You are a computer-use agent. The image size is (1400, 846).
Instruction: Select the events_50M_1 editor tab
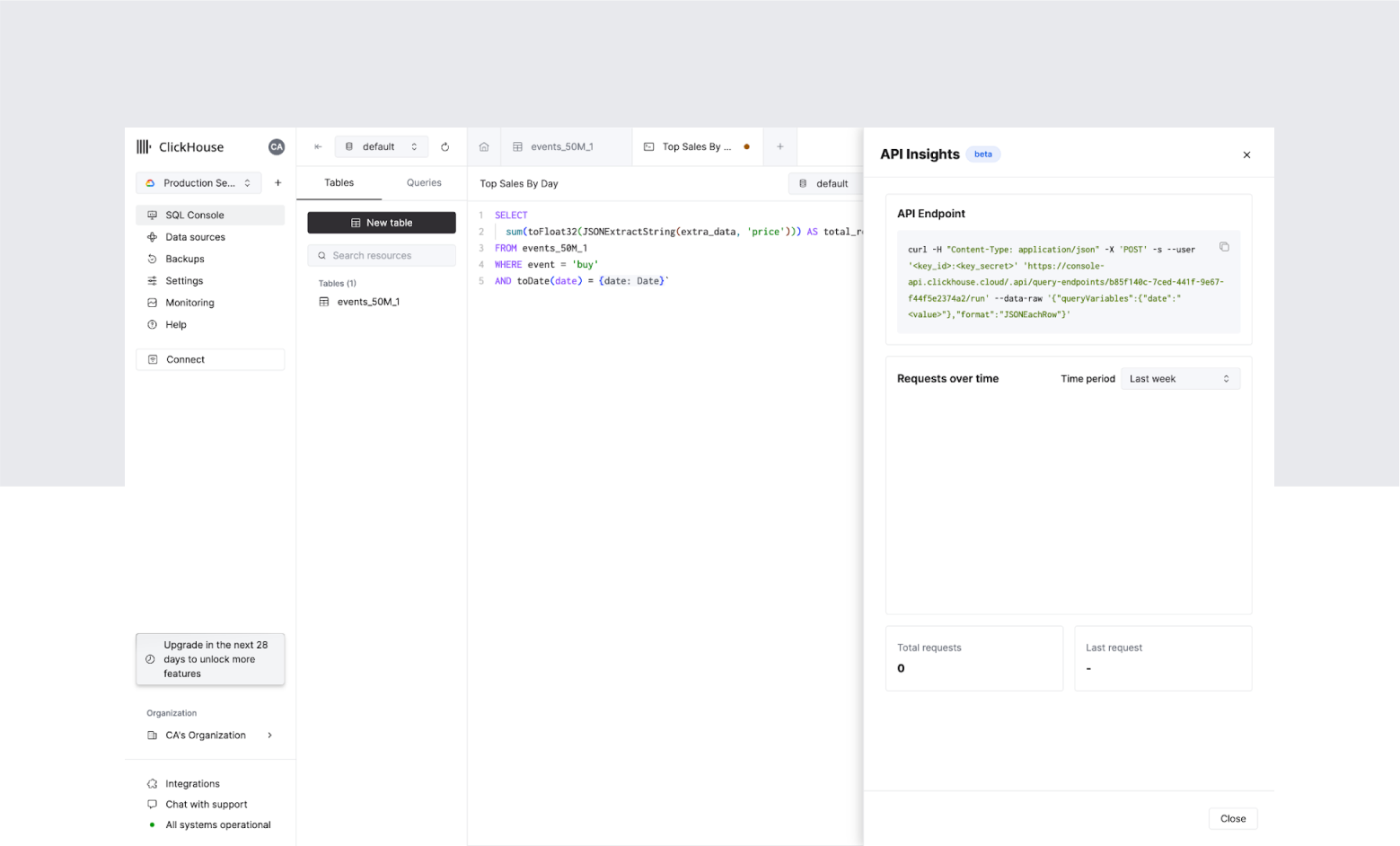(561, 147)
